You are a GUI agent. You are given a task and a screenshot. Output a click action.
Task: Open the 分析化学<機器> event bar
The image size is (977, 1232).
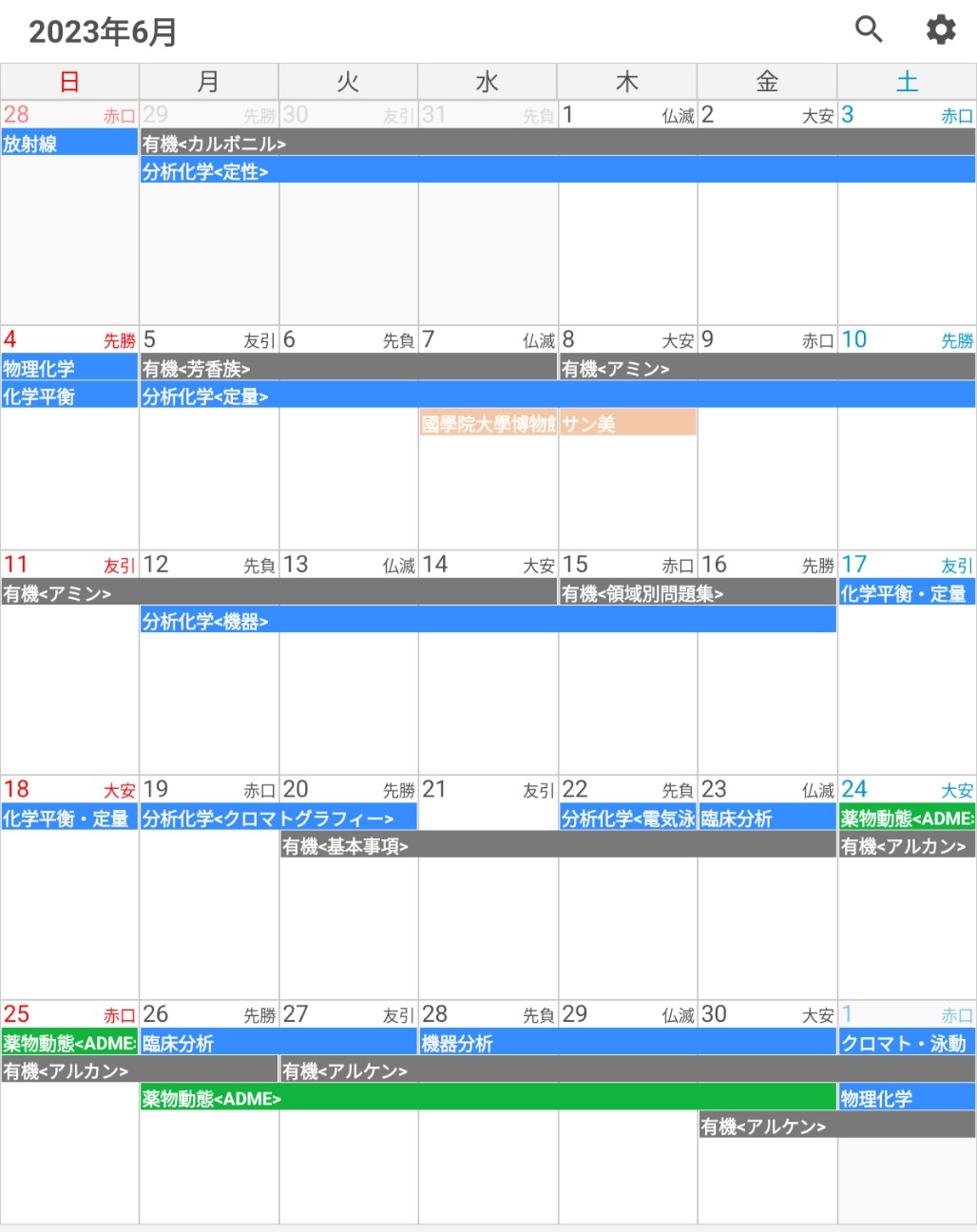(488, 621)
